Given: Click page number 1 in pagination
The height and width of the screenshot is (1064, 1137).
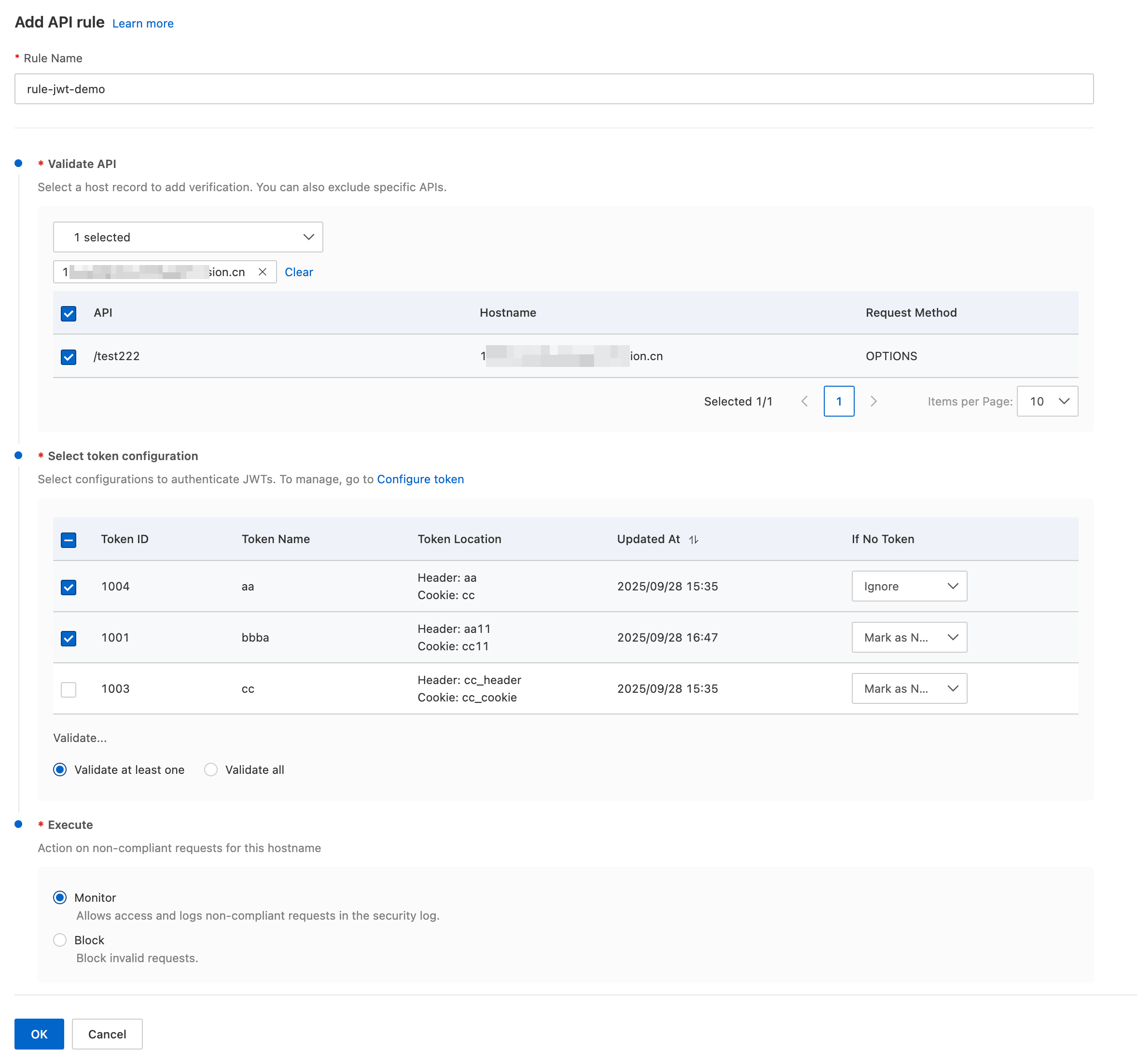Looking at the screenshot, I should point(838,401).
